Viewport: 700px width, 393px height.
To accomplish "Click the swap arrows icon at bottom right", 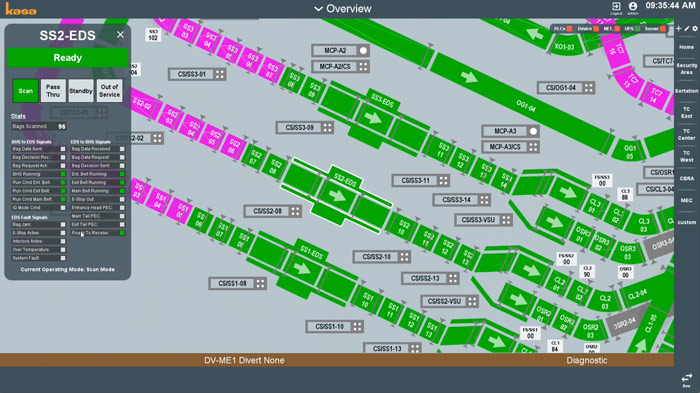I will click(x=687, y=378).
